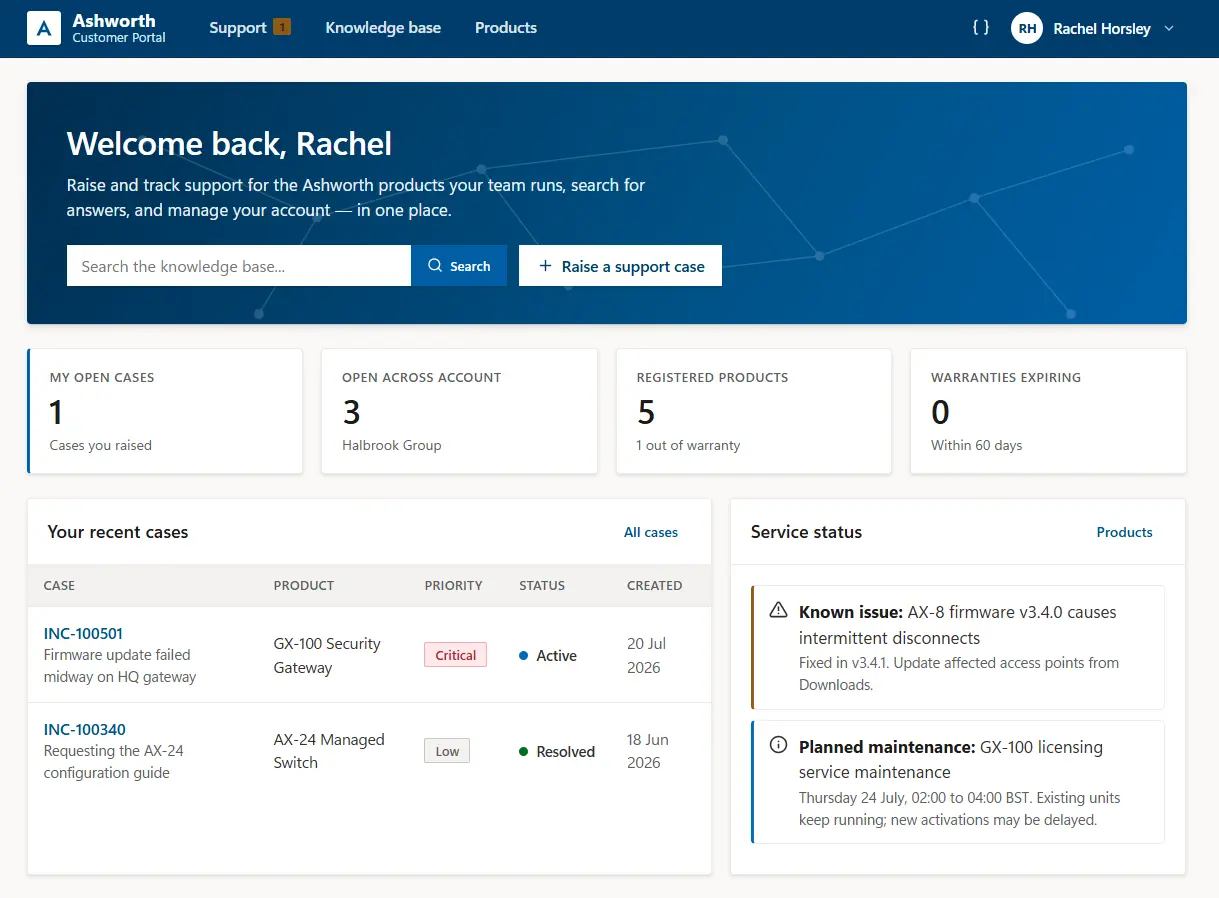1219x898 pixels.
Task: Click the AX-24 Managed Switch cell
Action: pos(329,751)
